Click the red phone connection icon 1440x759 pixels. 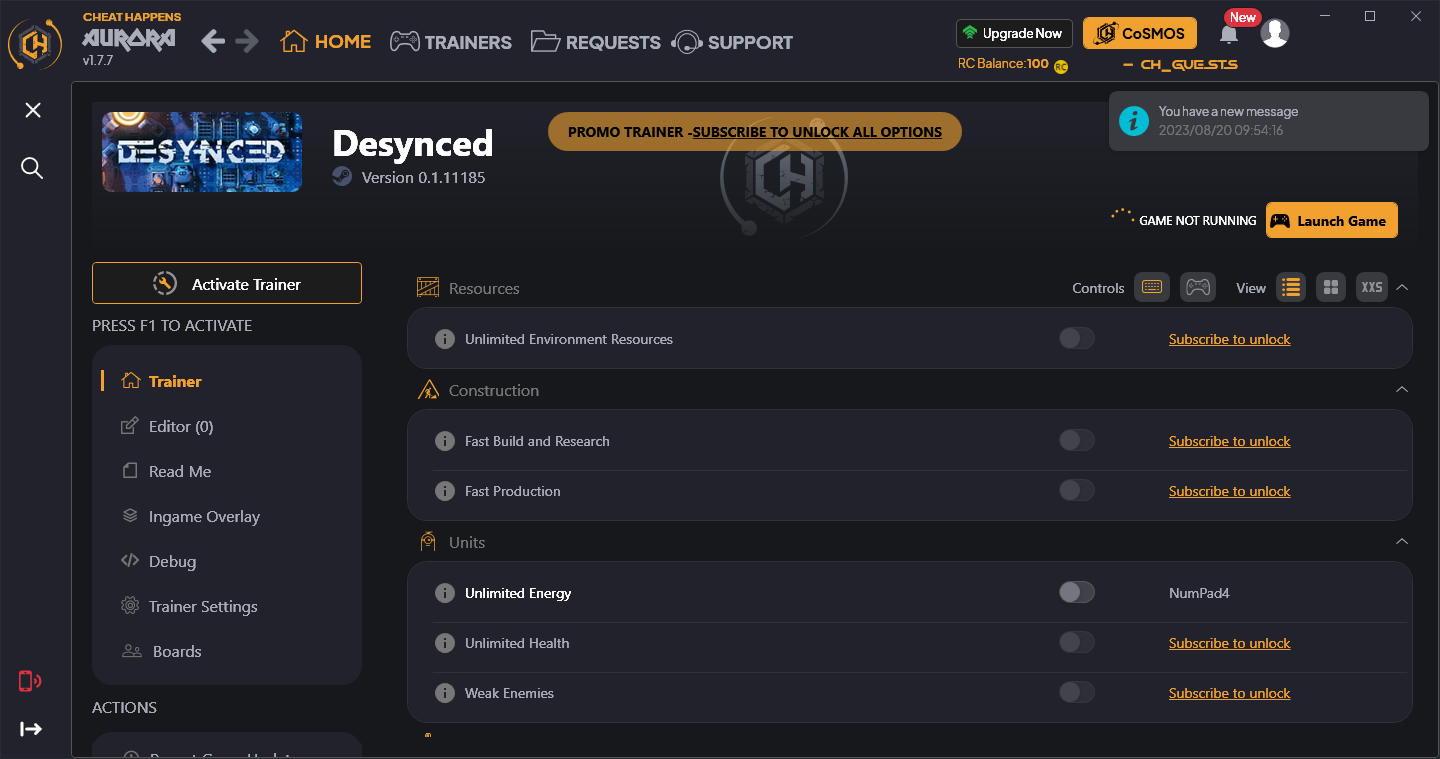[30, 681]
